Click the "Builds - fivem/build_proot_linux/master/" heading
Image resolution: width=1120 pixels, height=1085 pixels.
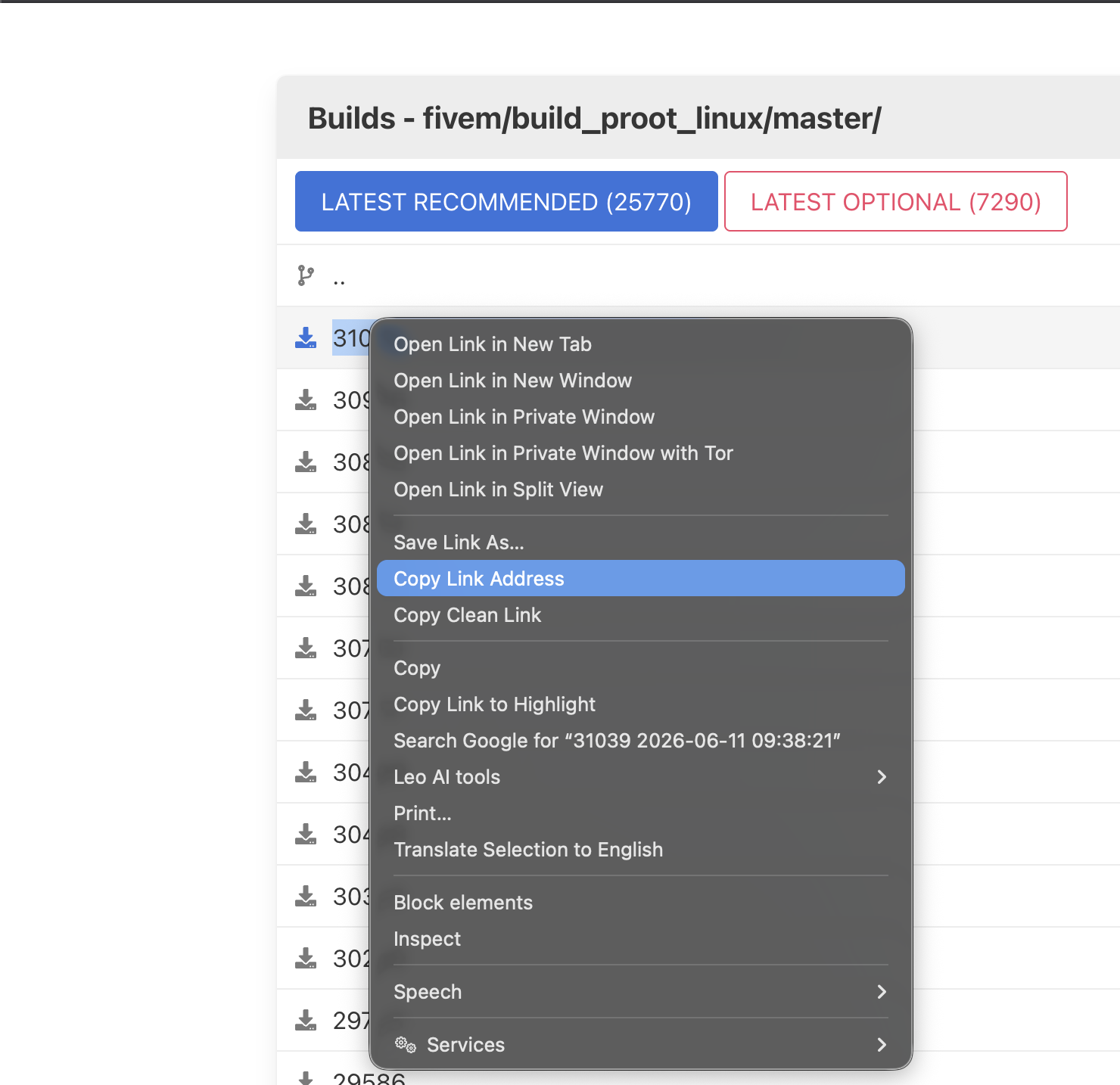pyautogui.click(x=595, y=118)
